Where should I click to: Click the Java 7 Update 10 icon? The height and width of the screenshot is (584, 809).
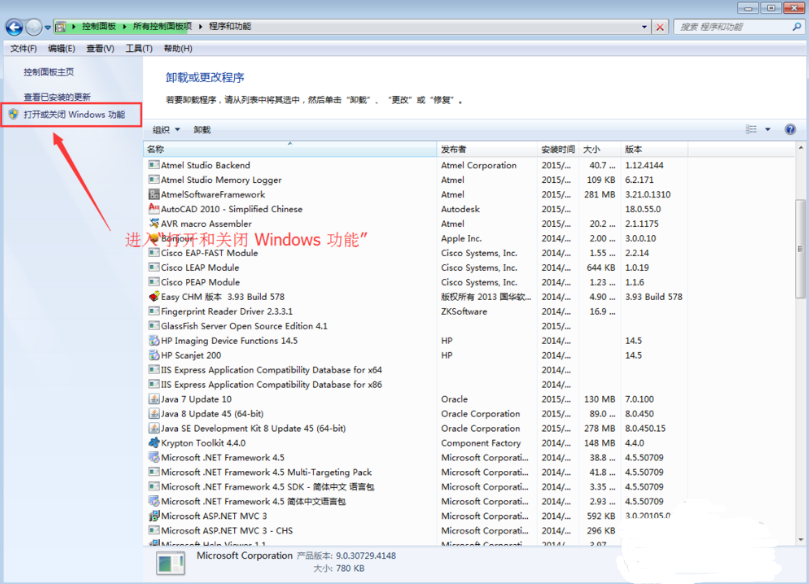pos(154,399)
